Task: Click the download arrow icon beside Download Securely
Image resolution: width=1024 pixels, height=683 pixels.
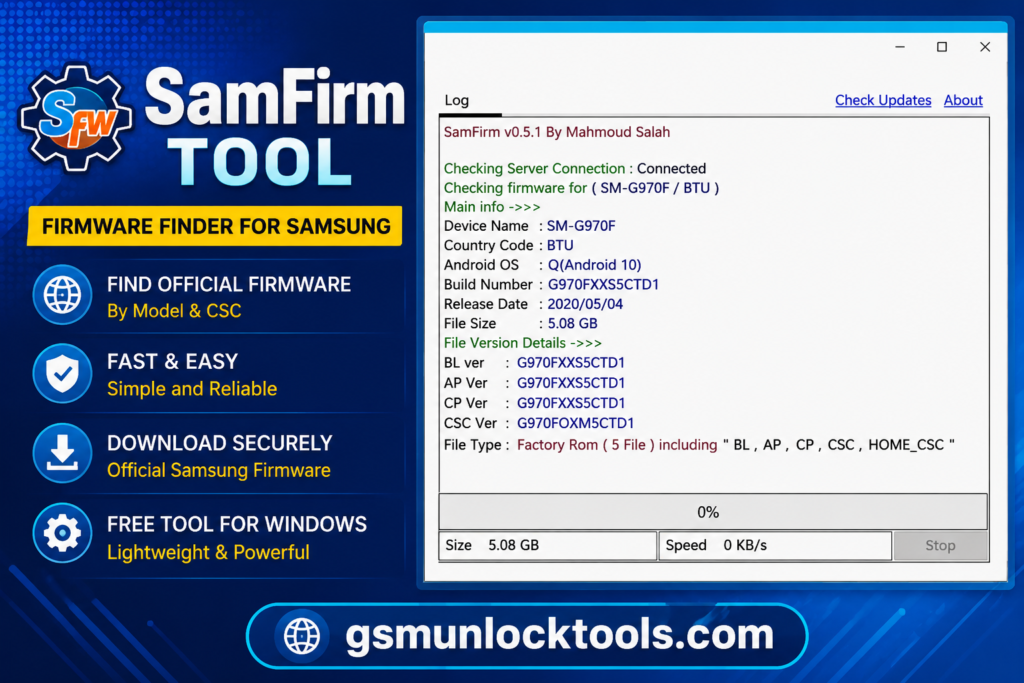Action: (x=63, y=453)
